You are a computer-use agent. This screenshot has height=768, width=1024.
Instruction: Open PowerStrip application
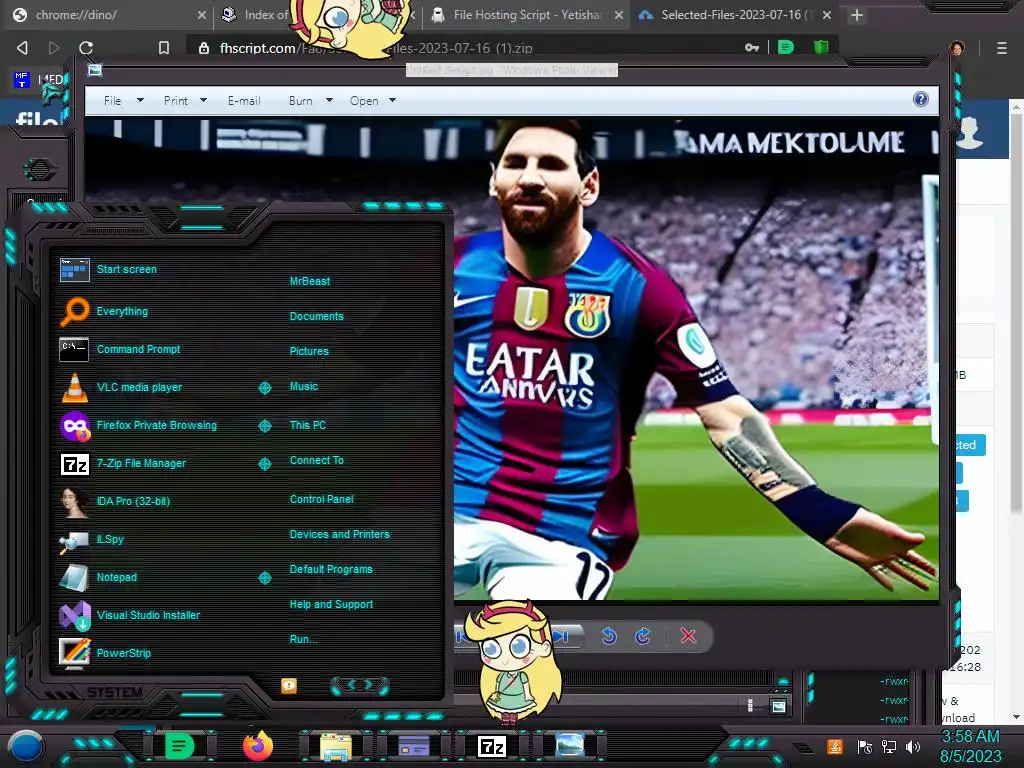pyautogui.click(x=105, y=653)
